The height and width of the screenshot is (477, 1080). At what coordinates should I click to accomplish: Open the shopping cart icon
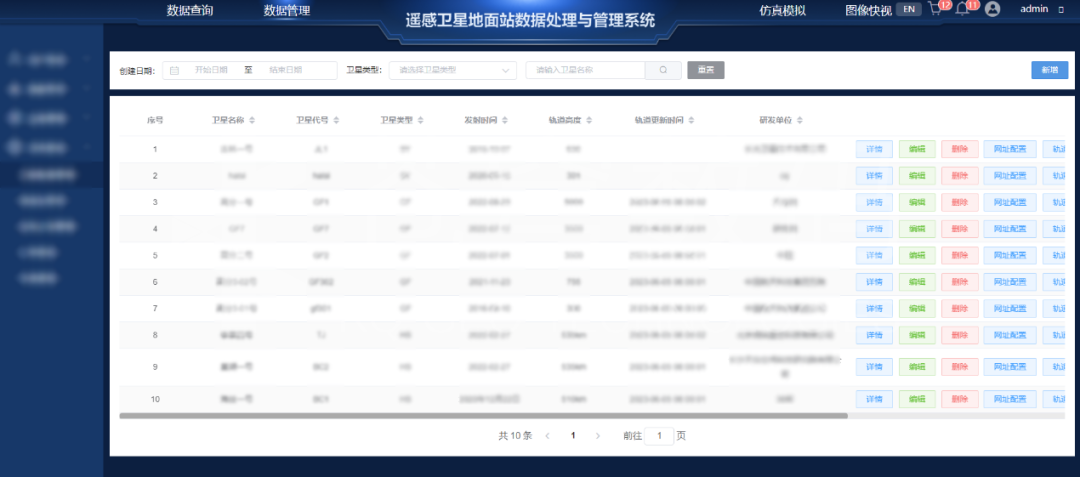point(935,10)
